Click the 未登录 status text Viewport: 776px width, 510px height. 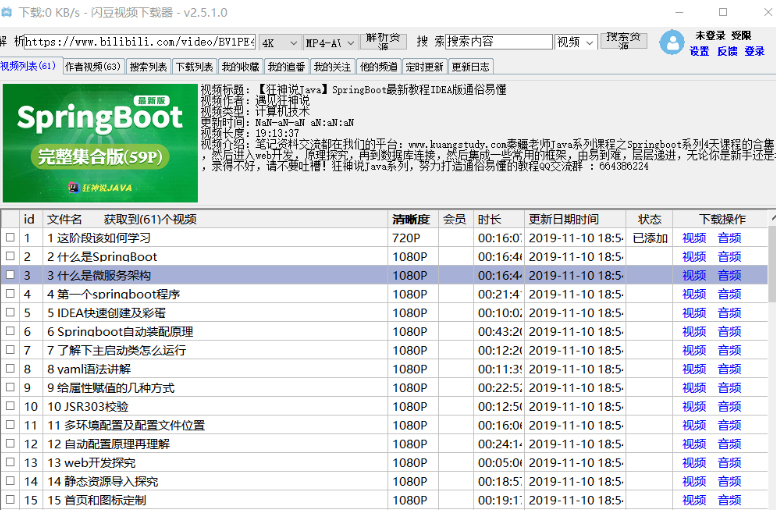tap(710, 35)
